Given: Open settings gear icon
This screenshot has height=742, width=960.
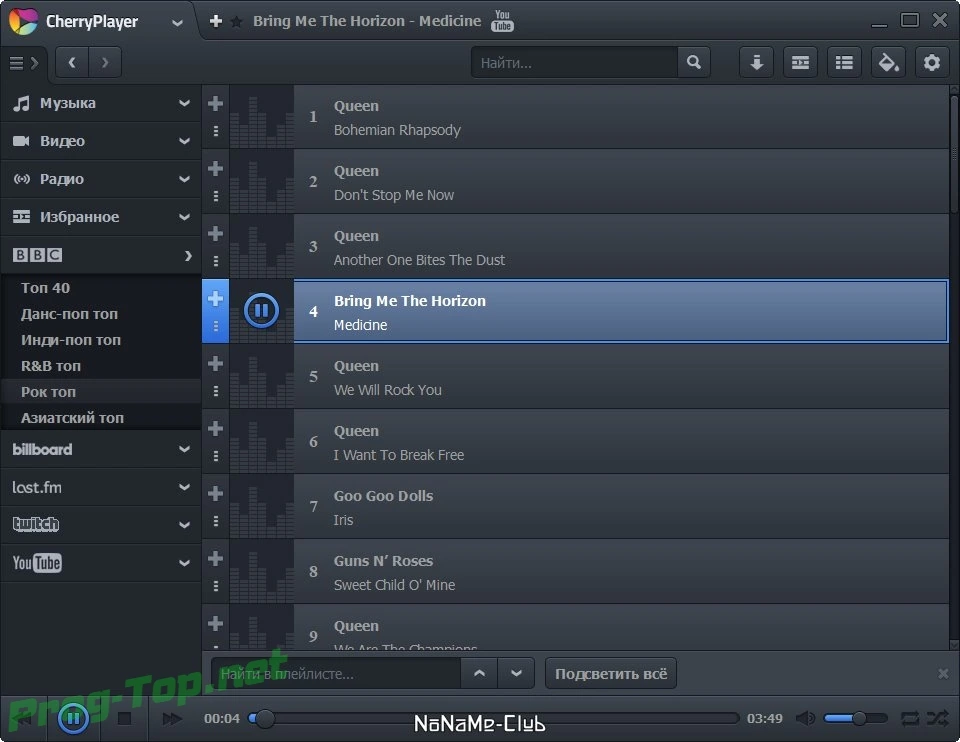Looking at the screenshot, I should [932, 62].
